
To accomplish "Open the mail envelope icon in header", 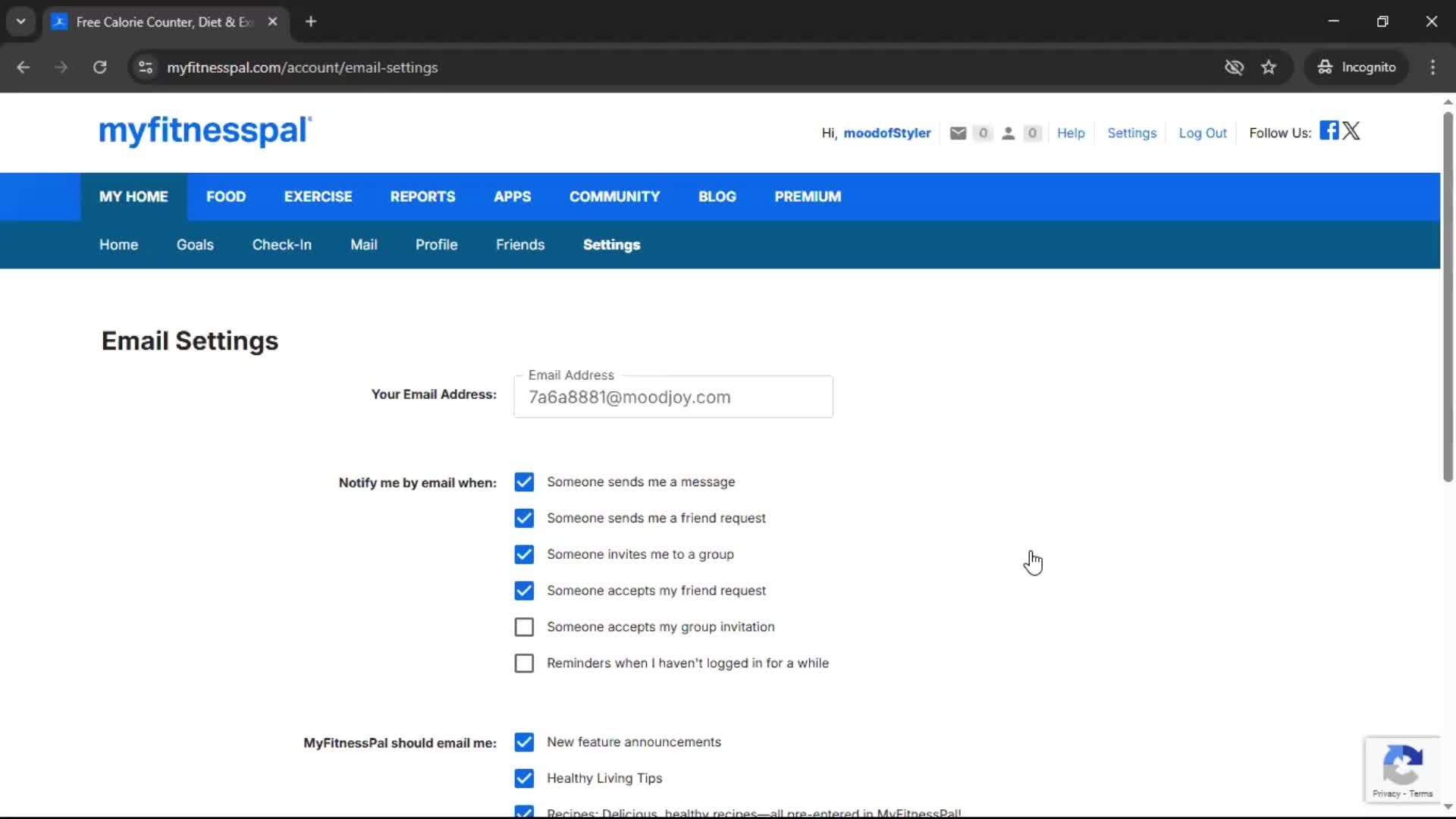I will pos(958,133).
